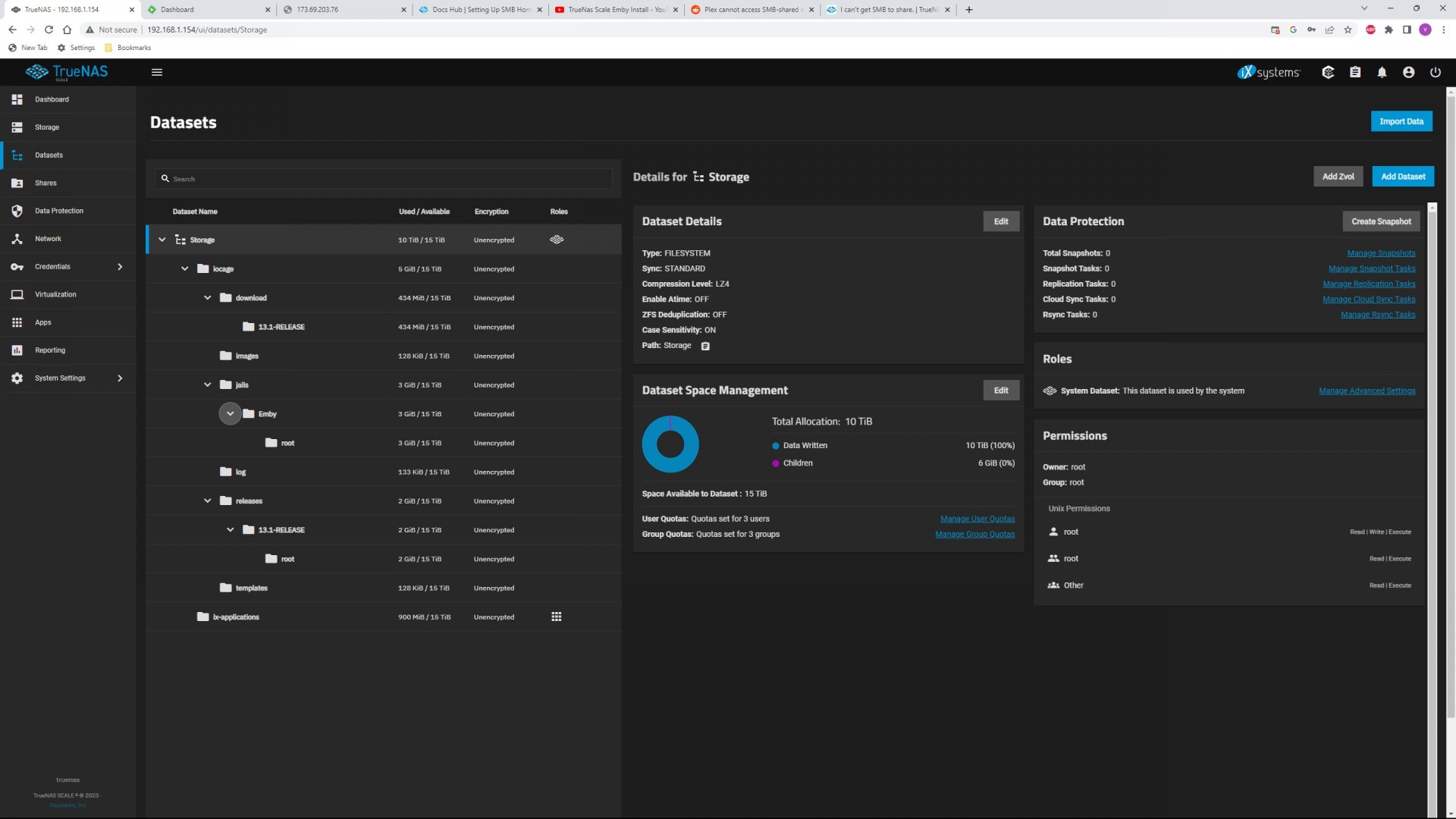Switch to Docs Hub SMB browser tab
1456x819 pixels.
point(481,10)
